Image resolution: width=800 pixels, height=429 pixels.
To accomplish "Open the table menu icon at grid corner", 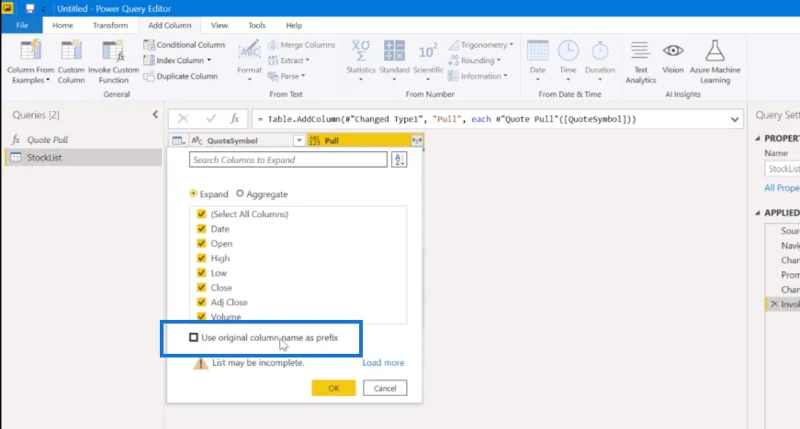I will pyautogui.click(x=178, y=140).
